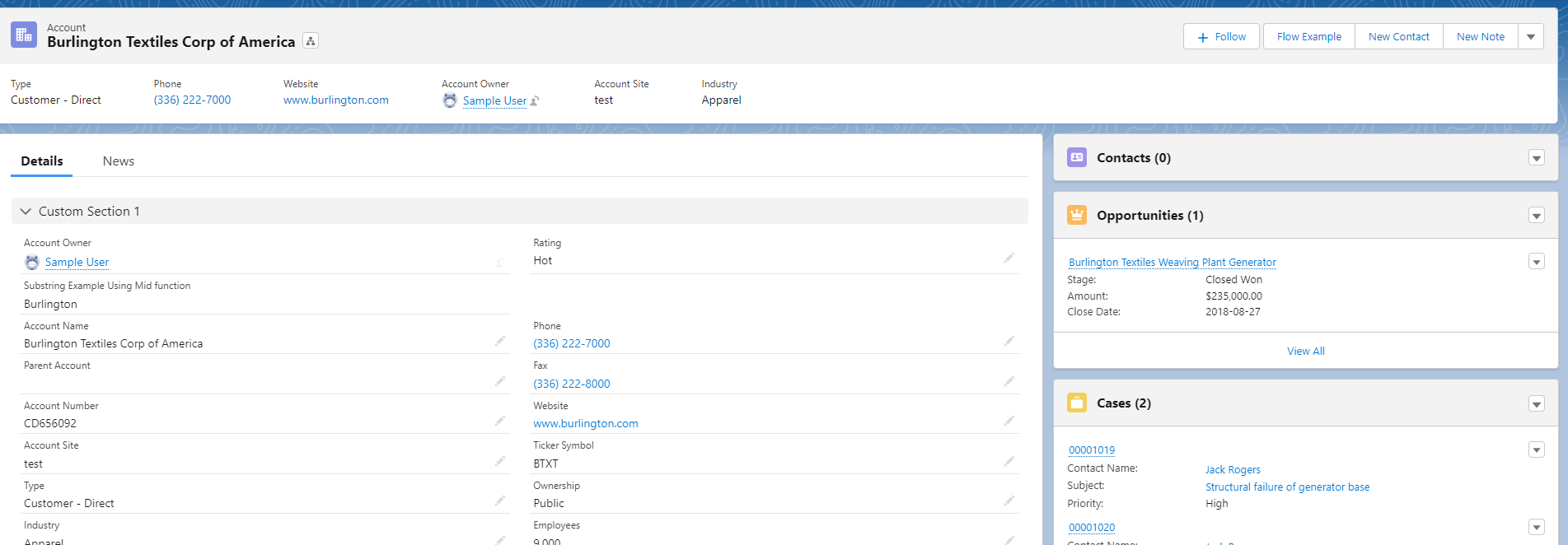The height and width of the screenshot is (545, 1568).
Task: Edit the Type field pencil icon
Action: (500, 501)
